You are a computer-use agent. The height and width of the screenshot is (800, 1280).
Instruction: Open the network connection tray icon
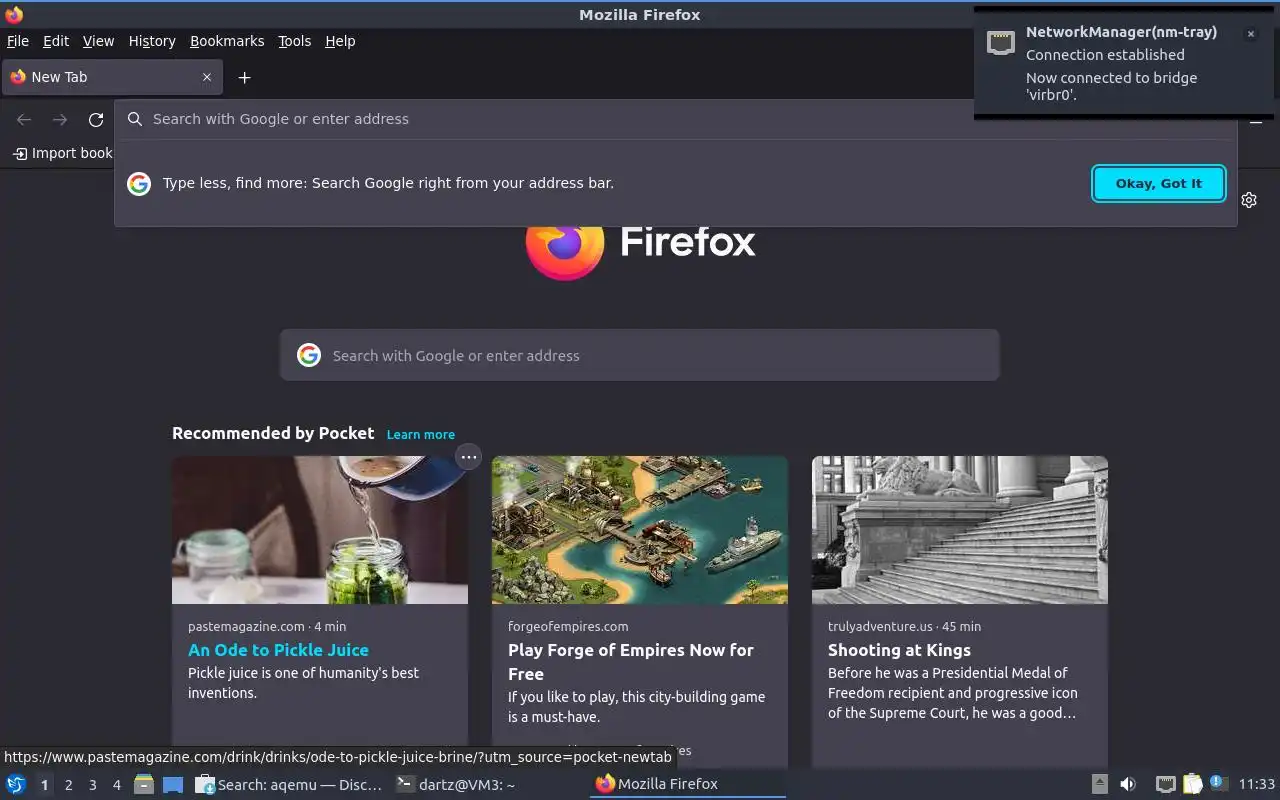pos(1165,784)
